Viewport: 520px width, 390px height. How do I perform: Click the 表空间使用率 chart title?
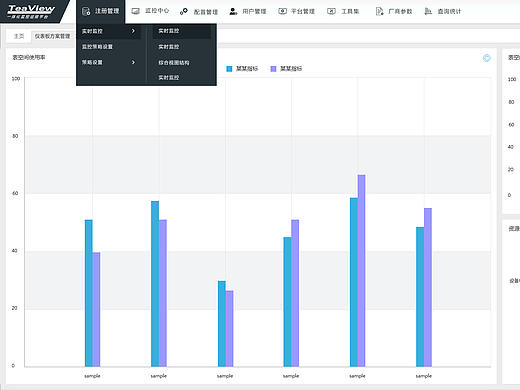tap(29, 57)
